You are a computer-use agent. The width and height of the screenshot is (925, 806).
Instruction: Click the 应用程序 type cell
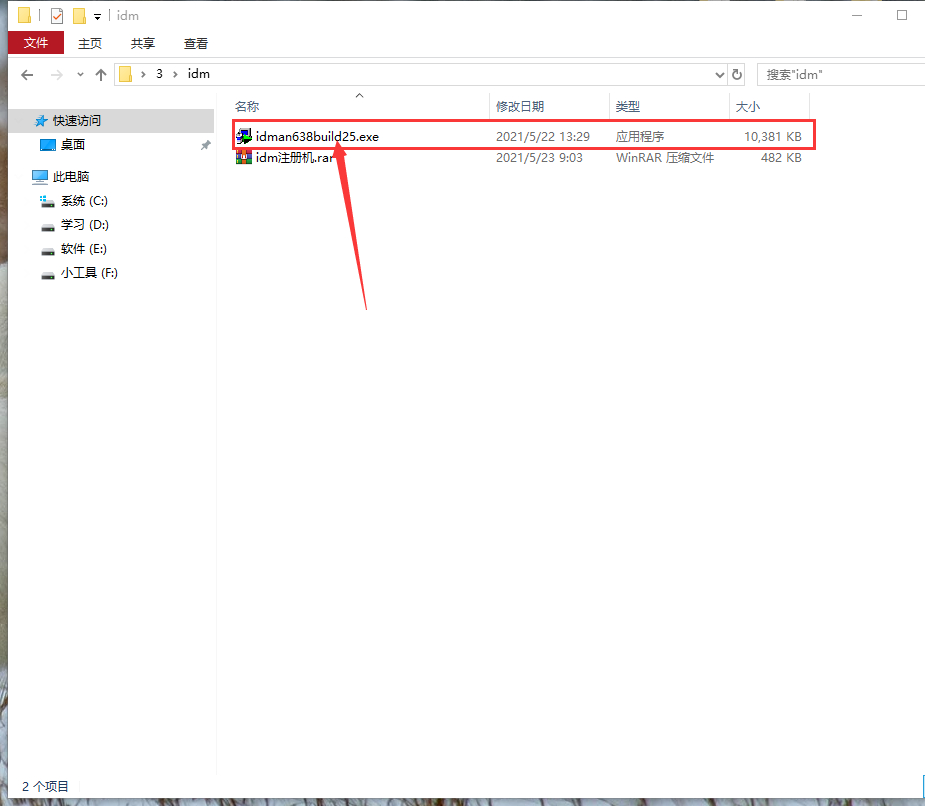tap(640, 136)
